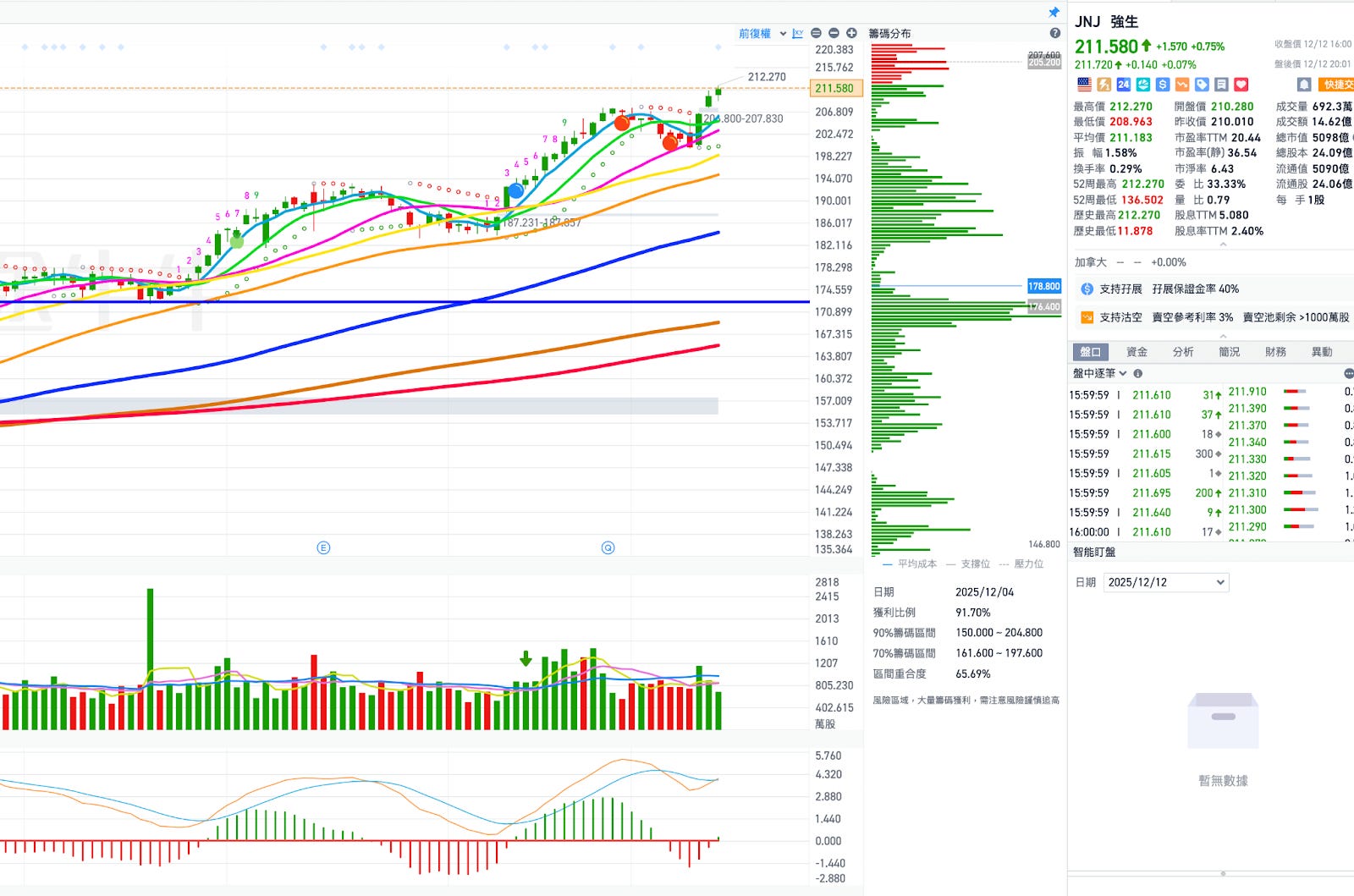Open help for 籌碼分布 panel

1054,33
